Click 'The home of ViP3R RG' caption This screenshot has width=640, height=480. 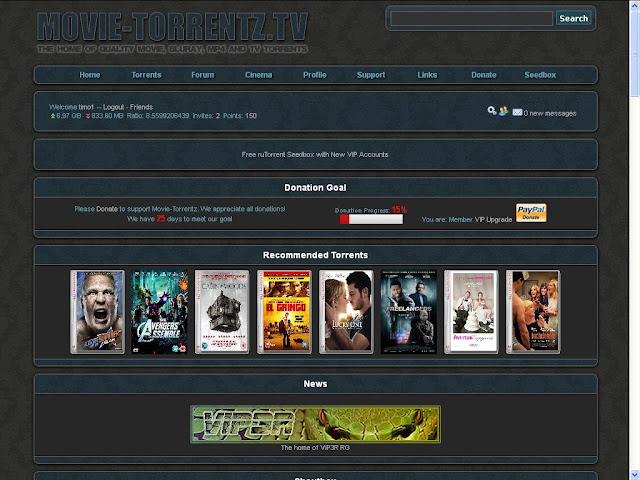(315, 447)
